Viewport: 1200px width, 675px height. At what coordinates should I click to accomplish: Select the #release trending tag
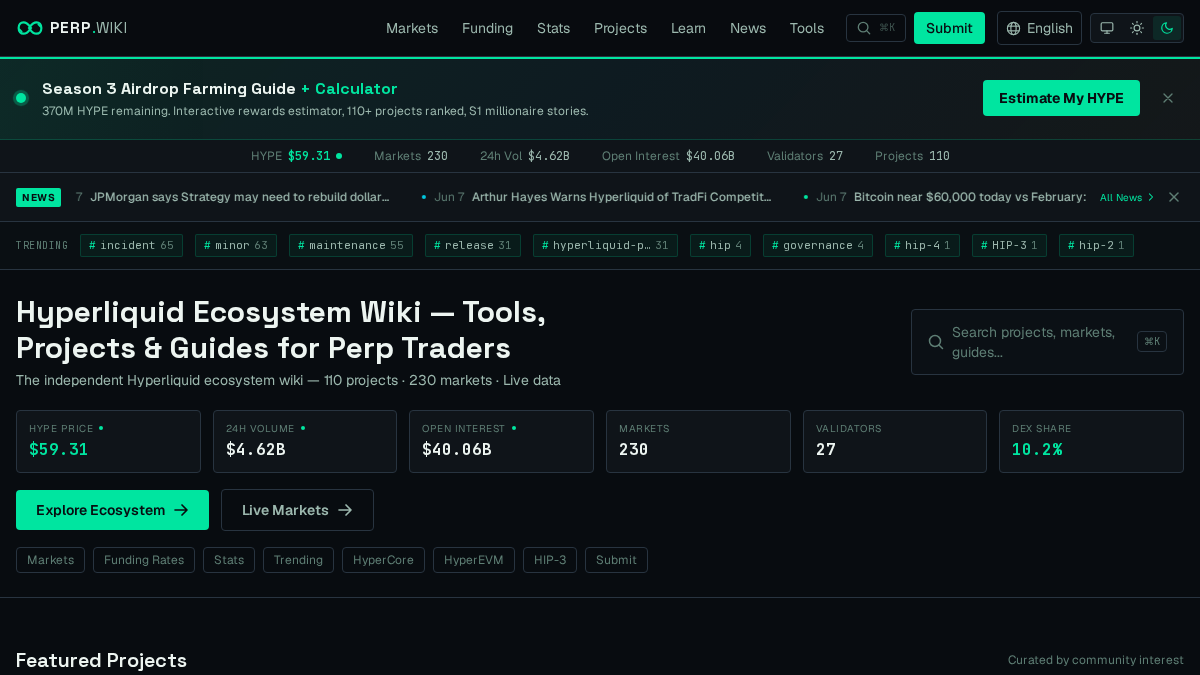tap(473, 245)
